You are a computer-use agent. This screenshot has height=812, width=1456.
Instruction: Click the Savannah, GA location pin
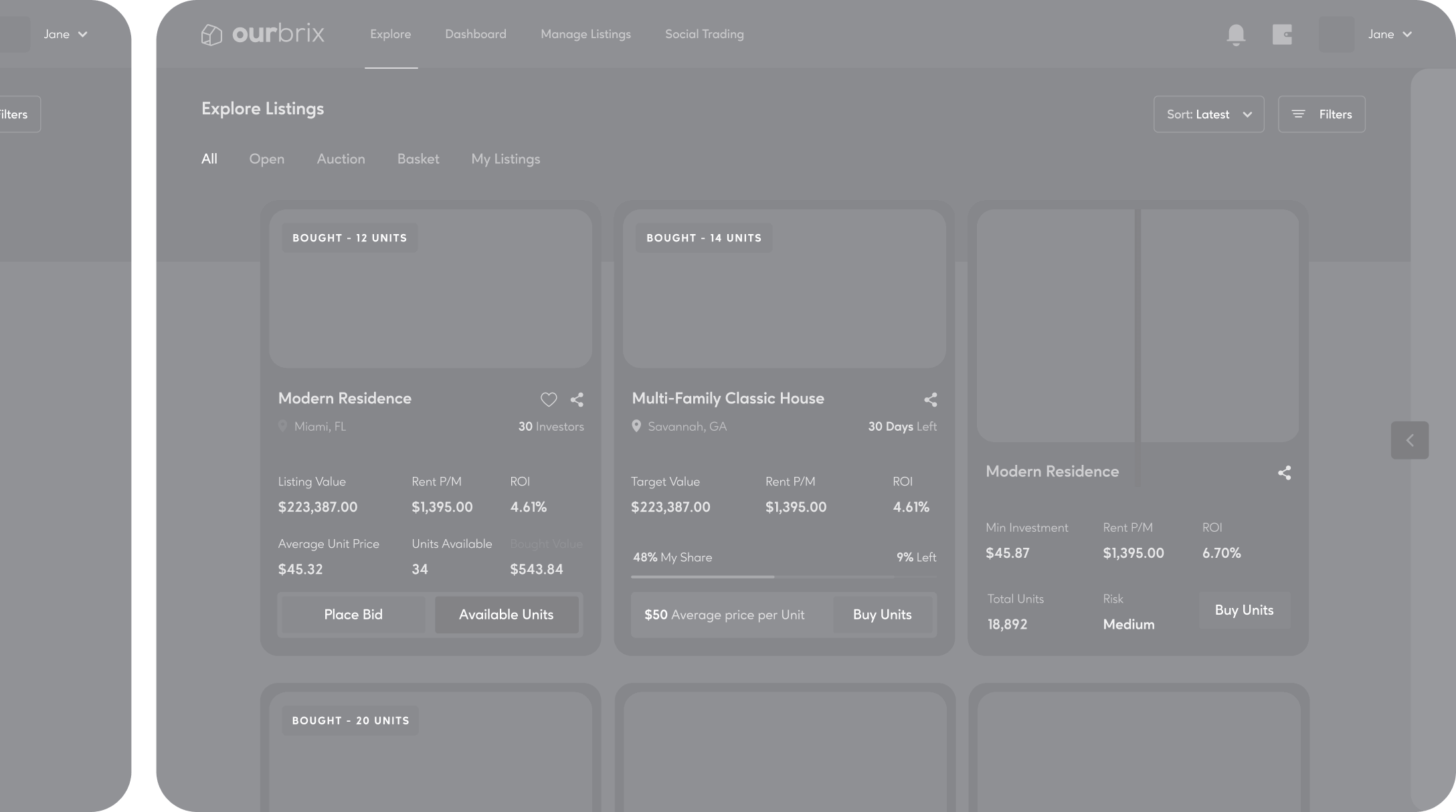point(636,426)
